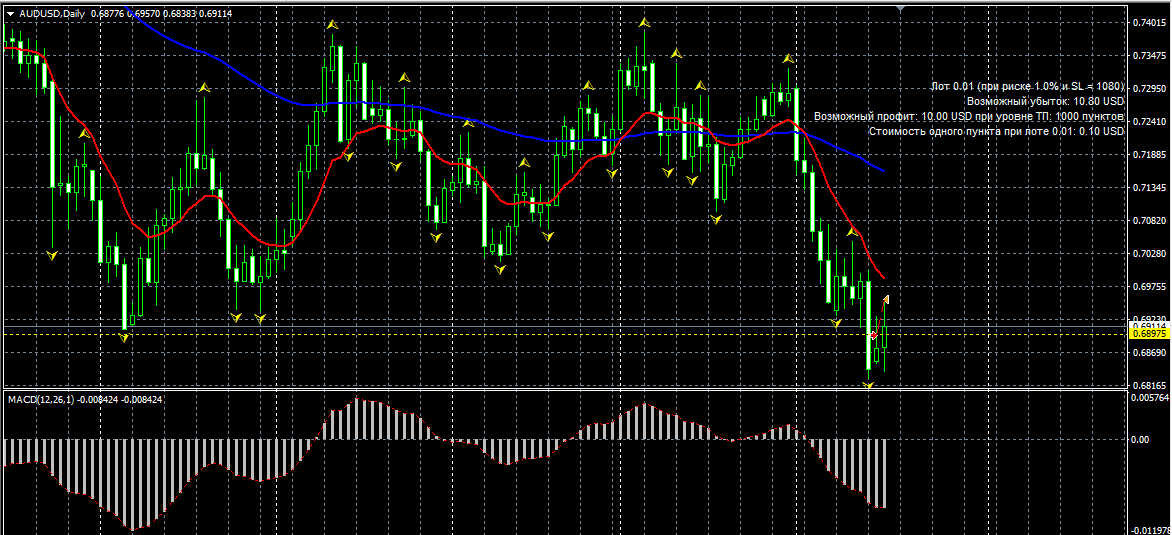Image resolution: width=1172 pixels, height=535 pixels.
Task: Click the yellow 0.68975 price label
Action: (1148, 335)
